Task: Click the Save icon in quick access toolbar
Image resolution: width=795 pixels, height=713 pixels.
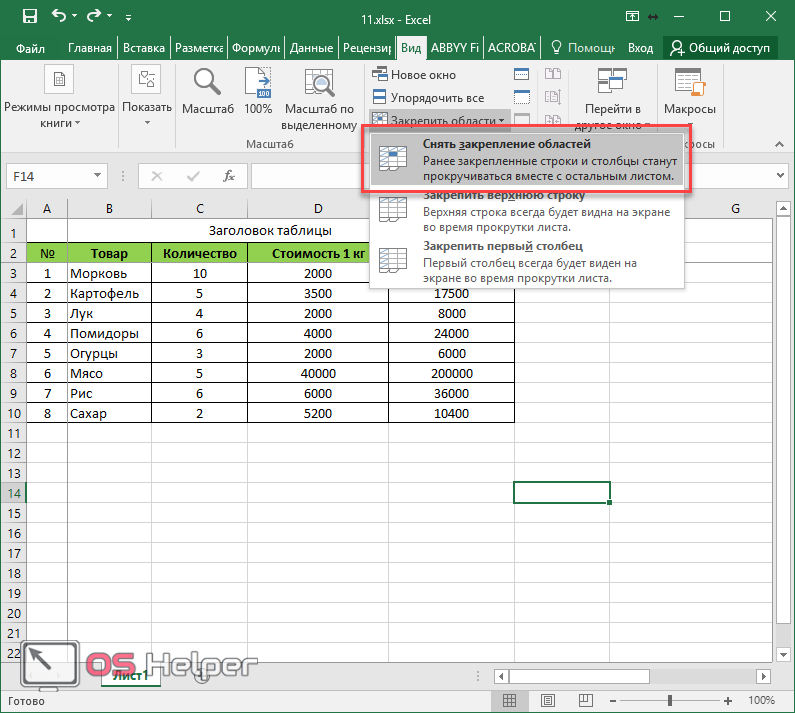Action: (x=30, y=17)
